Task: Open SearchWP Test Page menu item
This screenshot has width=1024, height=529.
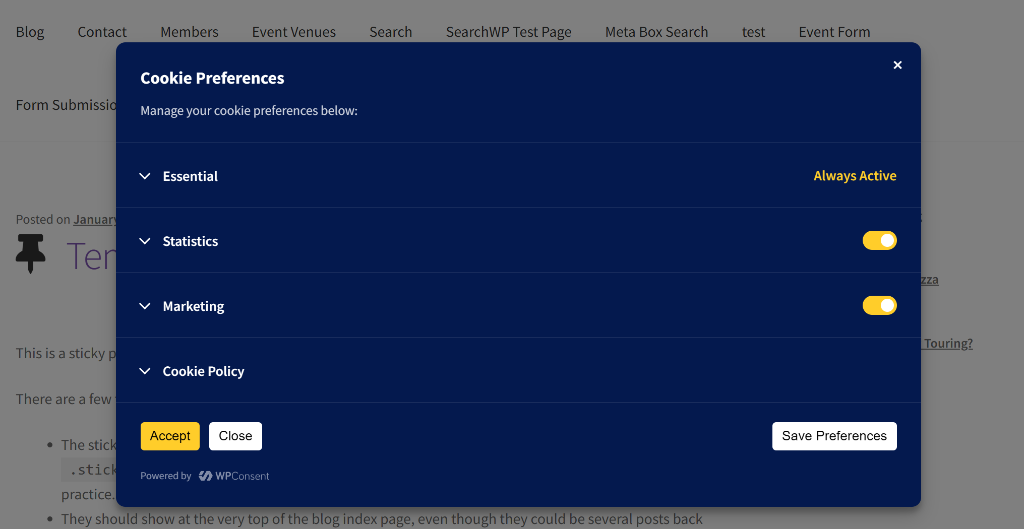Action: (509, 32)
